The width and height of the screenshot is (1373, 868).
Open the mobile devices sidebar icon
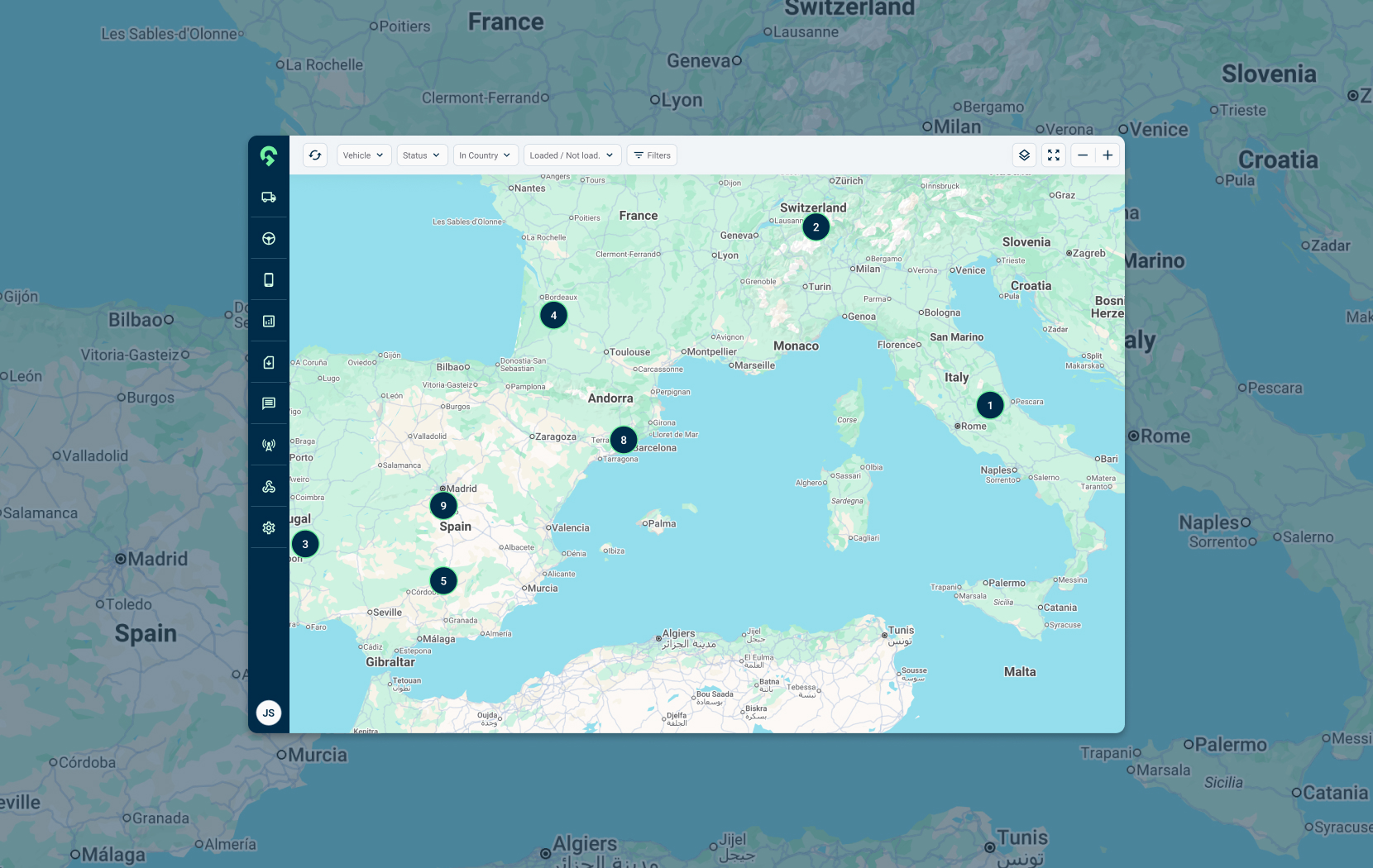pos(269,280)
